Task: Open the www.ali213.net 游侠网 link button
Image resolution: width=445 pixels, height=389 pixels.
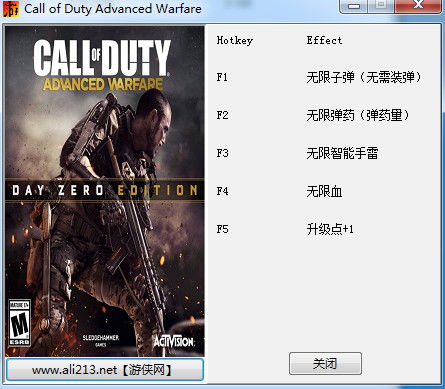Action: (105, 369)
